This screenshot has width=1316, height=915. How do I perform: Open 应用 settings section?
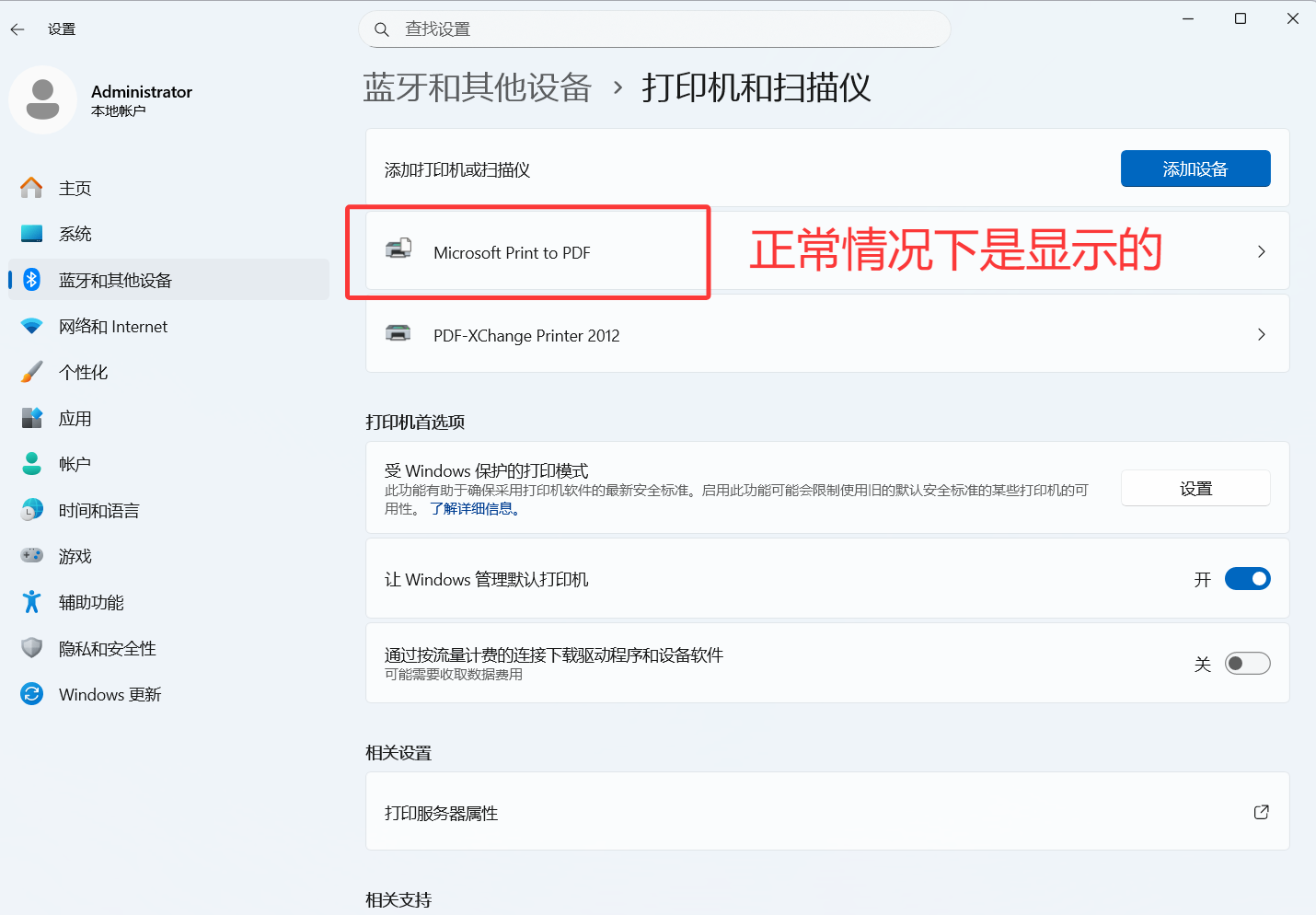tap(168, 418)
